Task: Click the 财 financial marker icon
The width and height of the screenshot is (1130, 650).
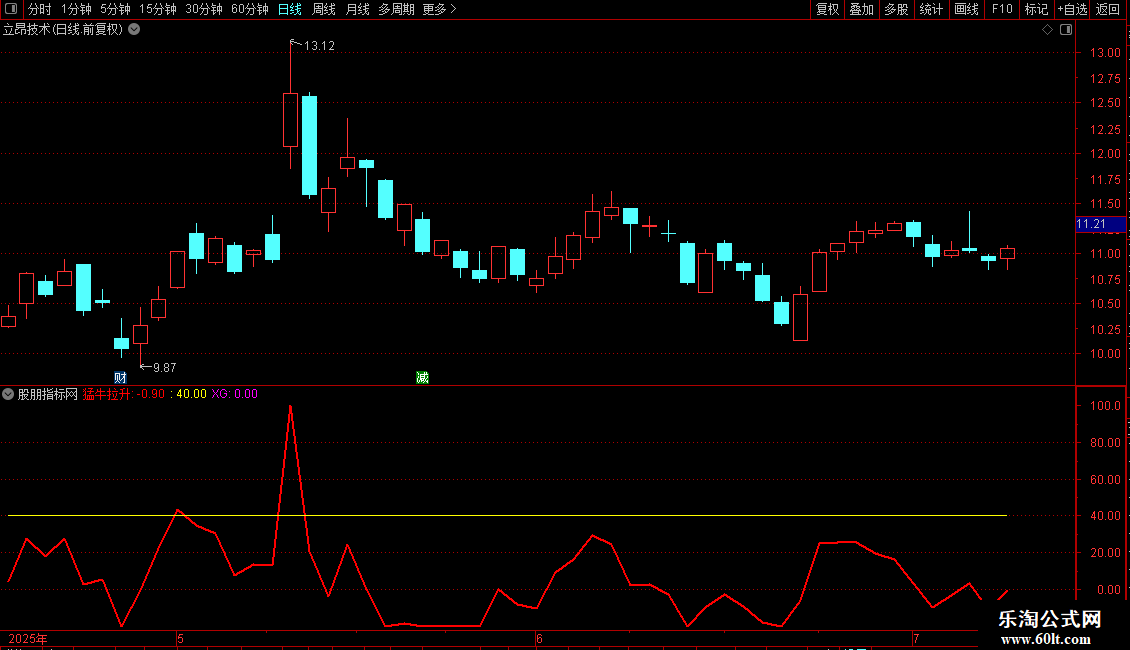Action: click(120, 378)
